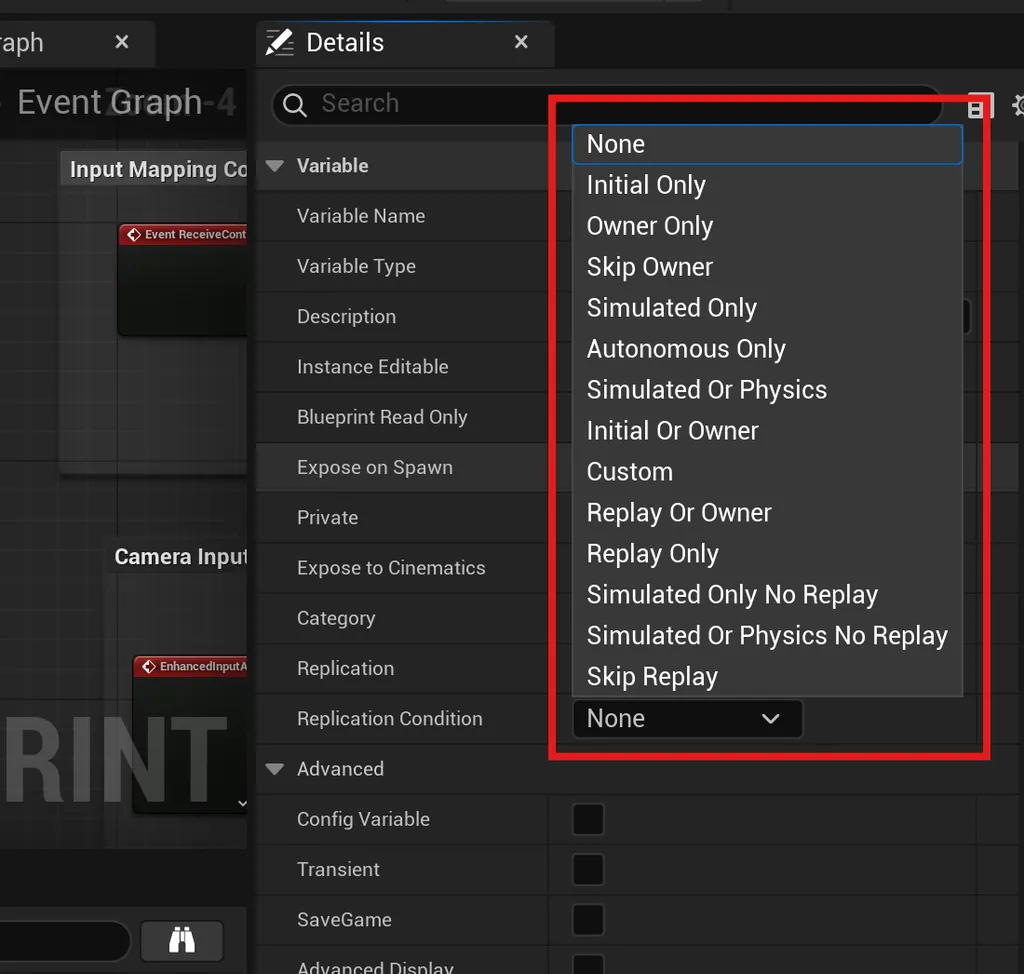Enable the Transient checkbox
This screenshot has width=1024, height=974.
tap(588, 869)
